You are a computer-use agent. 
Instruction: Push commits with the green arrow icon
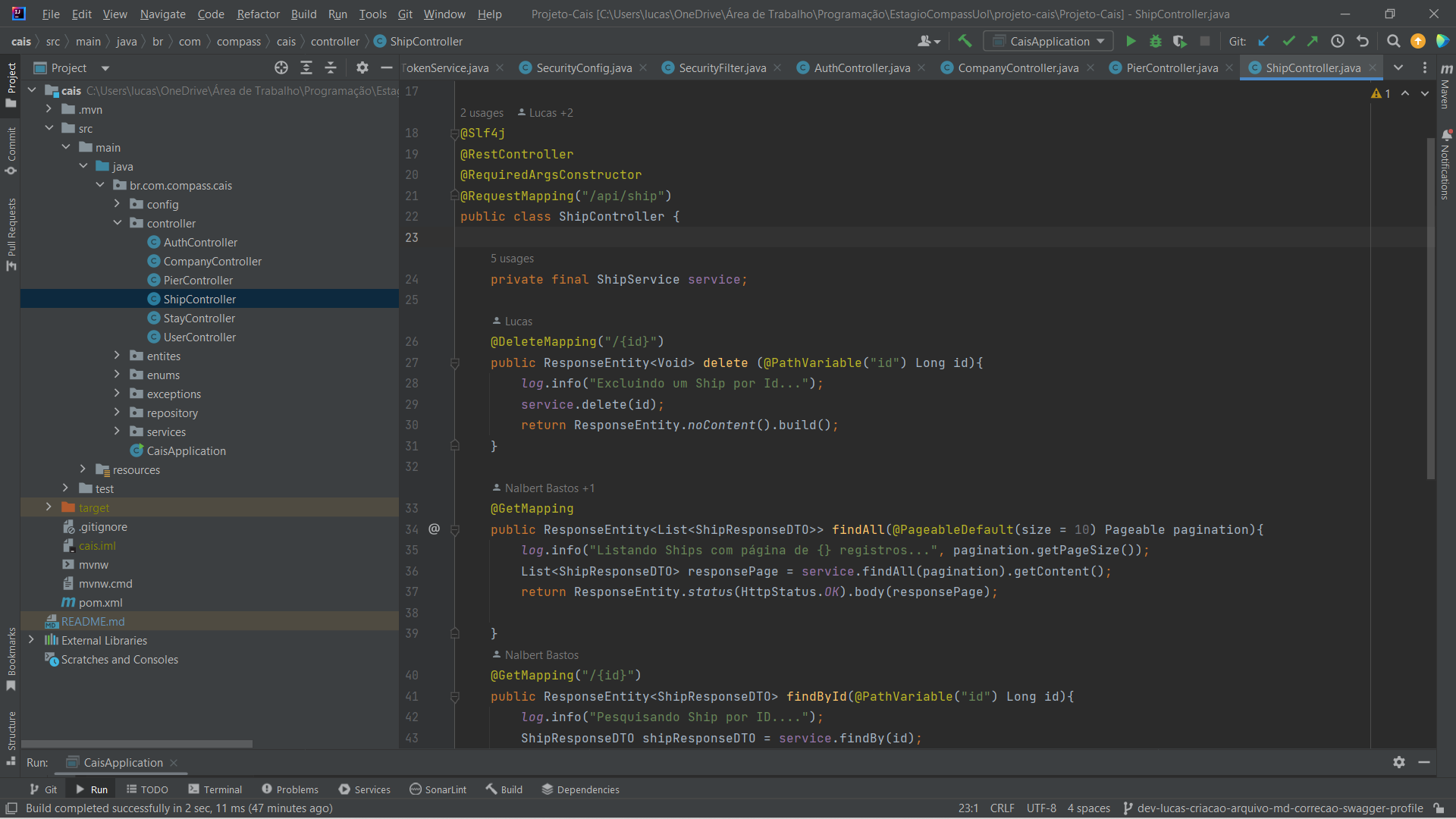click(1313, 42)
